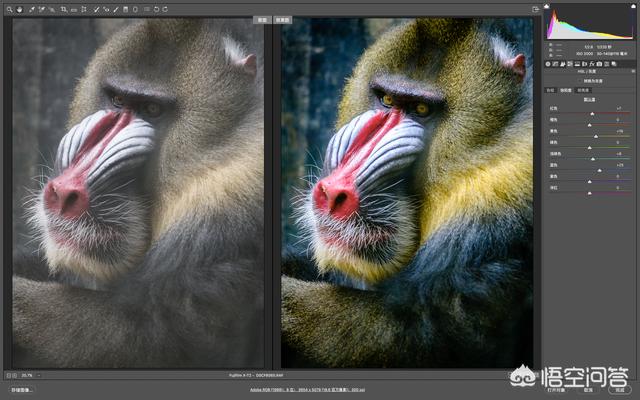Screen dimensions: 640x400
Task: Select the Color Sampler tool
Action: tap(42, 9)
